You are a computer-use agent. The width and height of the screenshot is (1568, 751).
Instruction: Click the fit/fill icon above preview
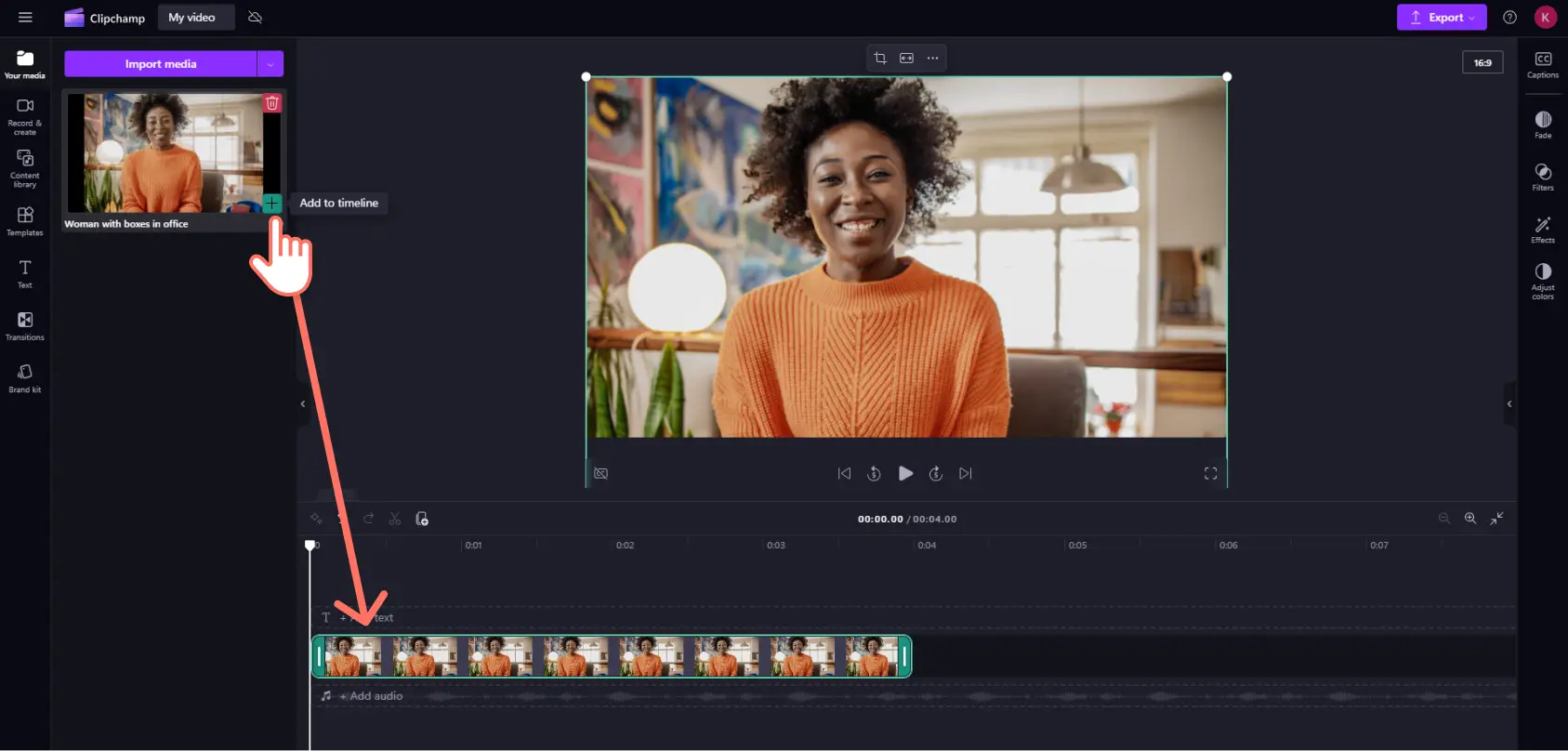906,59
